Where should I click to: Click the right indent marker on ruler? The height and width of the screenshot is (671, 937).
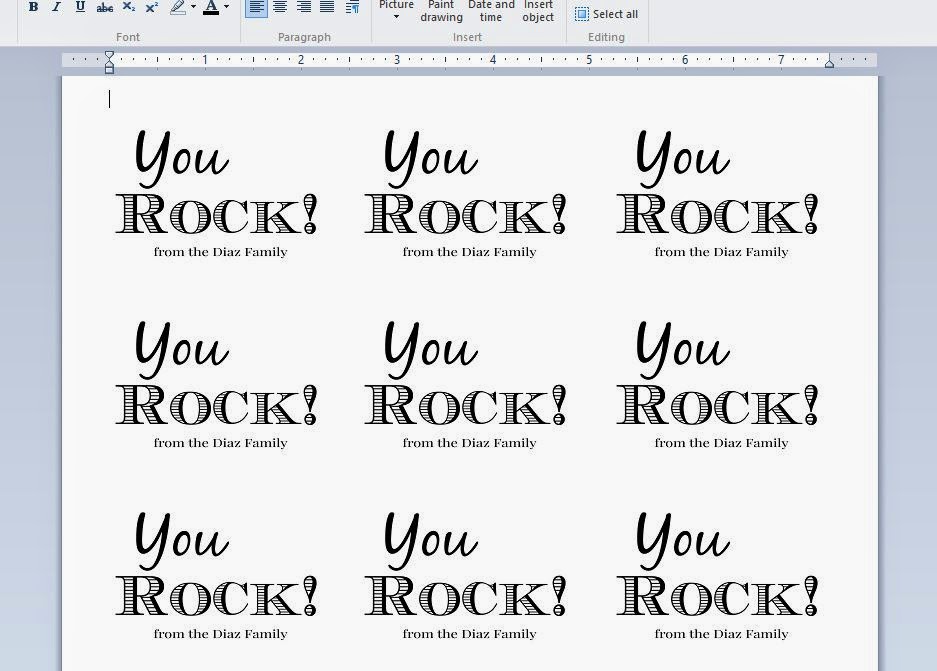[829, 61]
